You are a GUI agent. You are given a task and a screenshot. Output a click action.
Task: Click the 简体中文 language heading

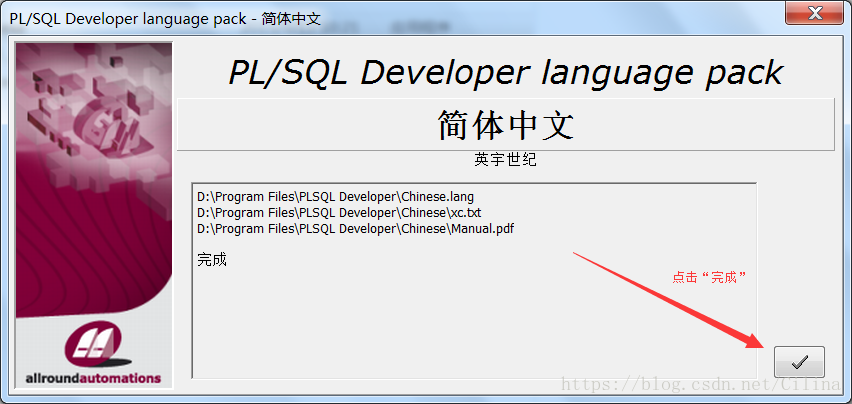click(x=505, y=125)
